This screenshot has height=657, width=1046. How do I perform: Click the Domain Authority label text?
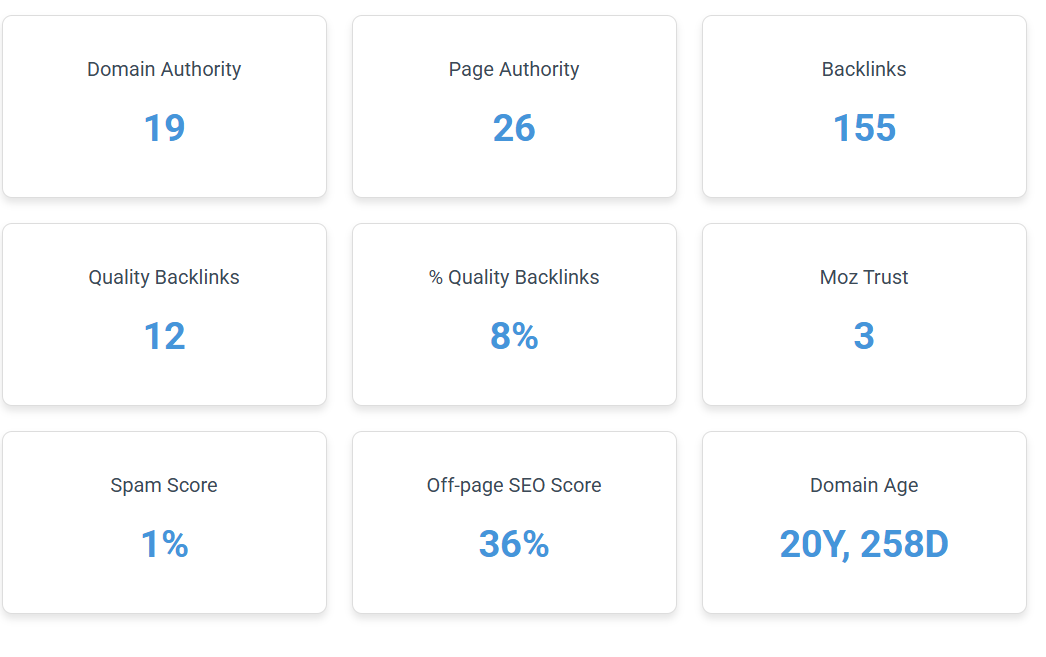coord(164,69)
